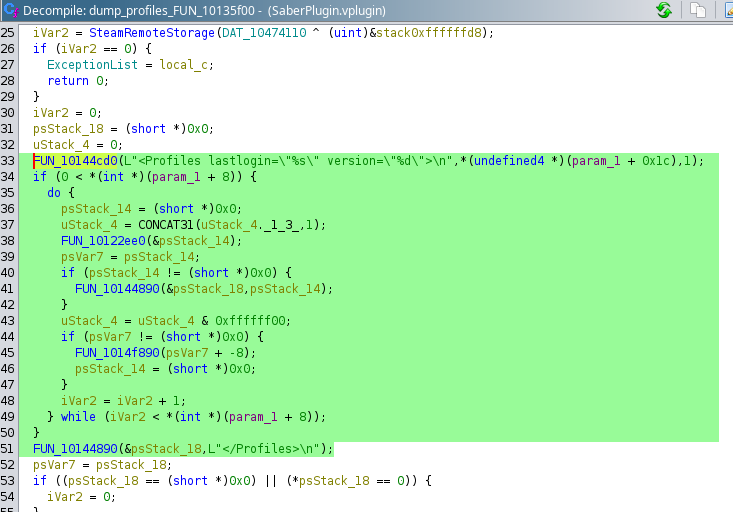Click the green re-decompile refresh icon
This screenshot has width=733, height=512.
tap(664, 10)
